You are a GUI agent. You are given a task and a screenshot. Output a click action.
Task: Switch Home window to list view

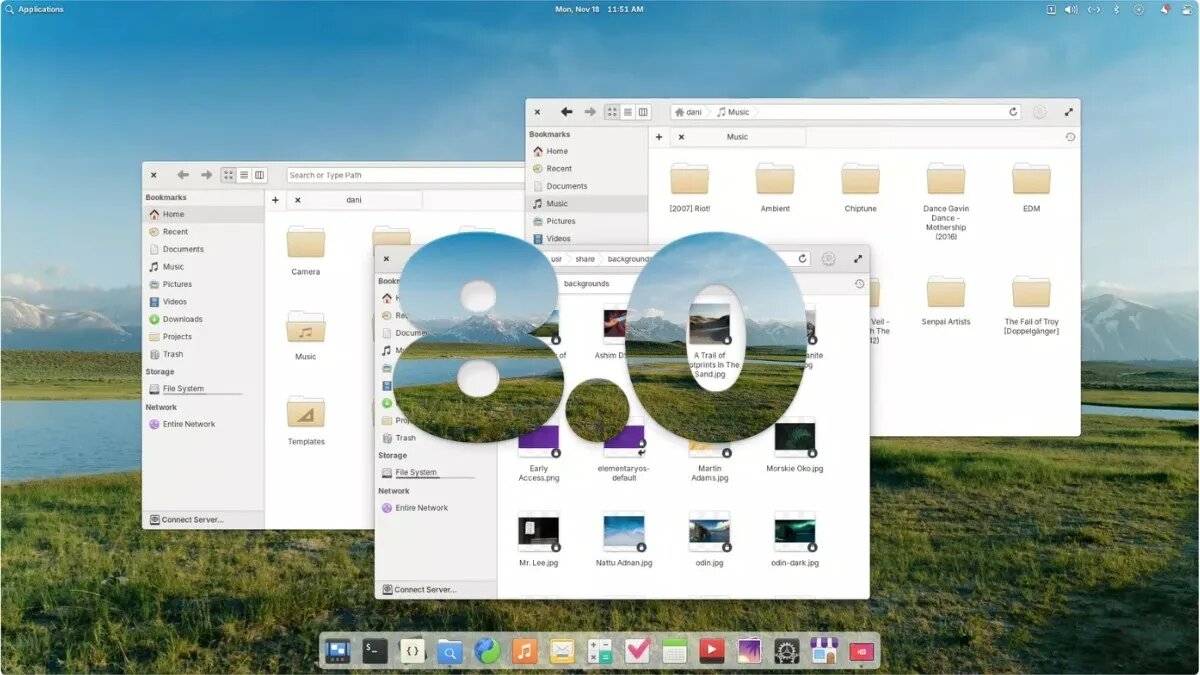point(244,175)
